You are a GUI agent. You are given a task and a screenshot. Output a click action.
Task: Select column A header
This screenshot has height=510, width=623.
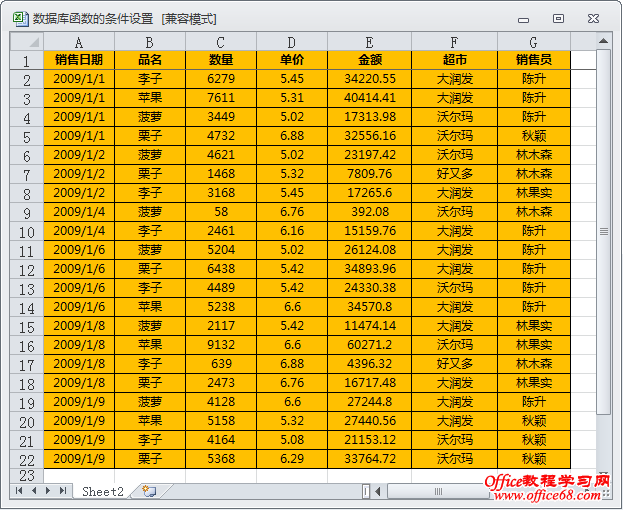[79, 42]
